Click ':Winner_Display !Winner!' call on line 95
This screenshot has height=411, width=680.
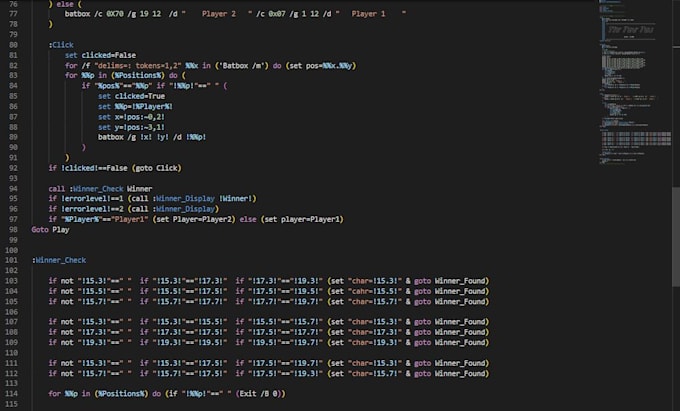point(204,199)
